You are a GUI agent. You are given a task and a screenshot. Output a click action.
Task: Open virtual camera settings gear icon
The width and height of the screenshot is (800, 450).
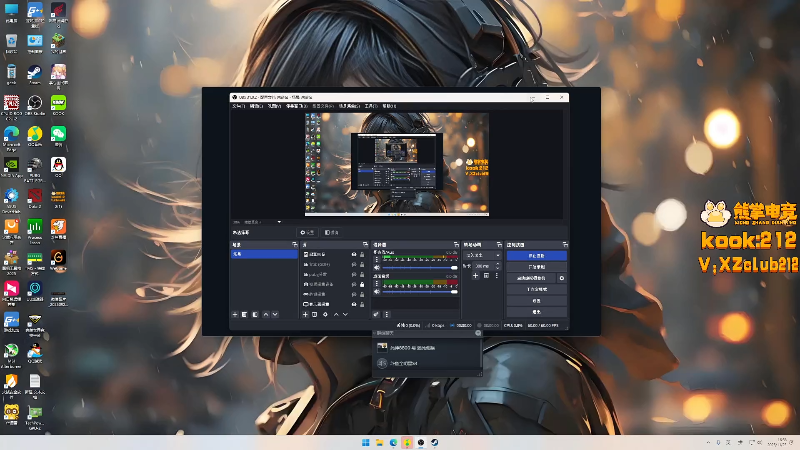(x=562, y=278)
